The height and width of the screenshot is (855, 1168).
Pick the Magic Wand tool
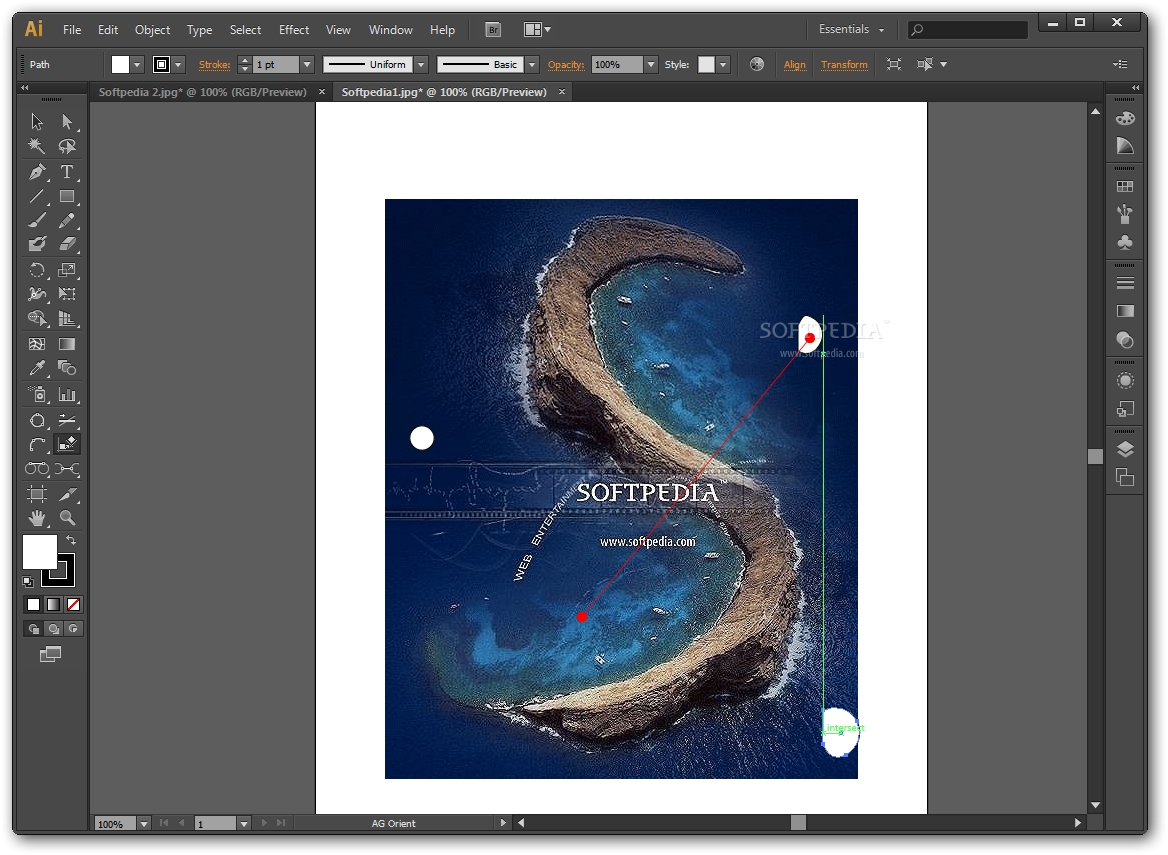[x=36, y=146]
